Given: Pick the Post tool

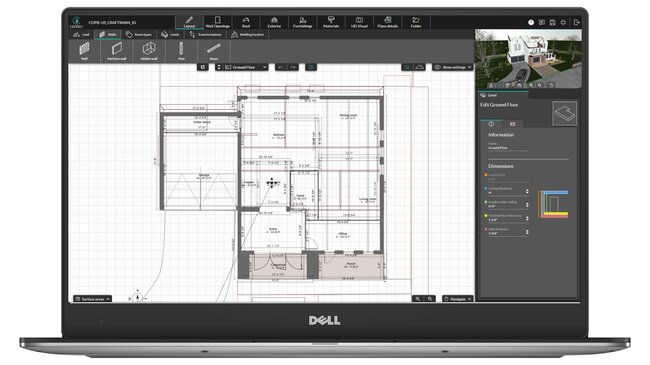Looking at the screenshot, I should [x=181, y=51].
